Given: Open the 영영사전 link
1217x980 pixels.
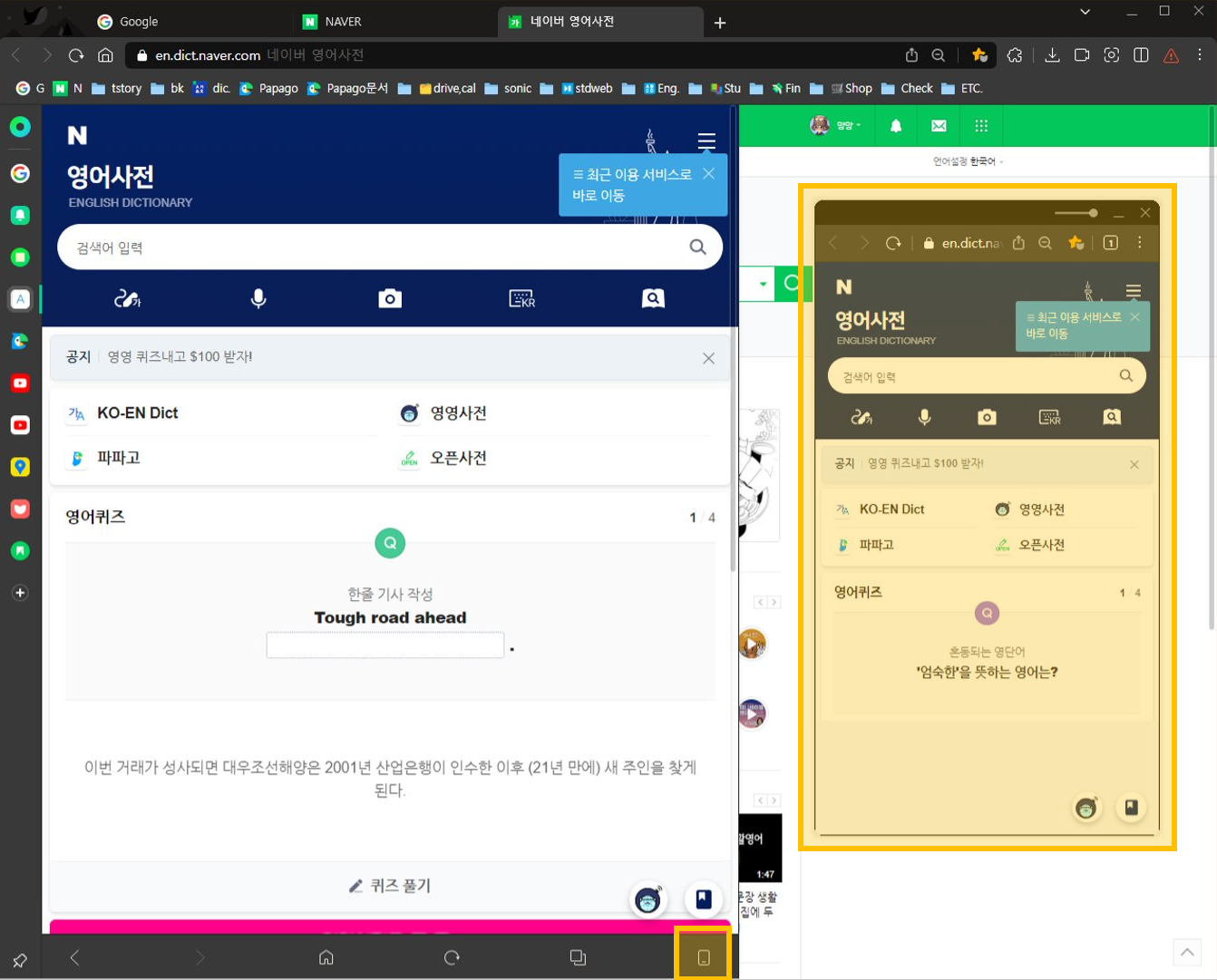Looking at the screenshot, I should pyautogui.click(x=459, y=412).
